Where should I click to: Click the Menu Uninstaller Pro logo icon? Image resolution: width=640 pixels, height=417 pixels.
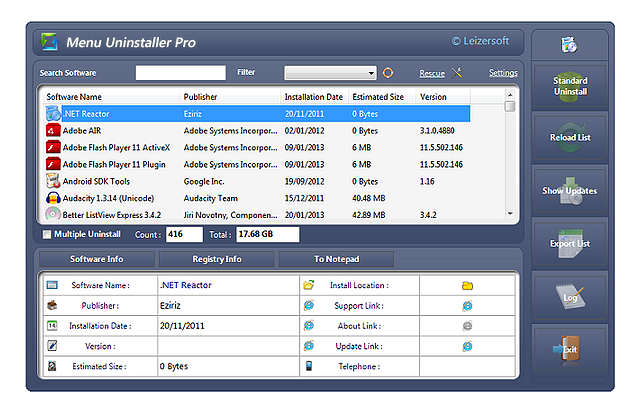[x=50, y=42]
